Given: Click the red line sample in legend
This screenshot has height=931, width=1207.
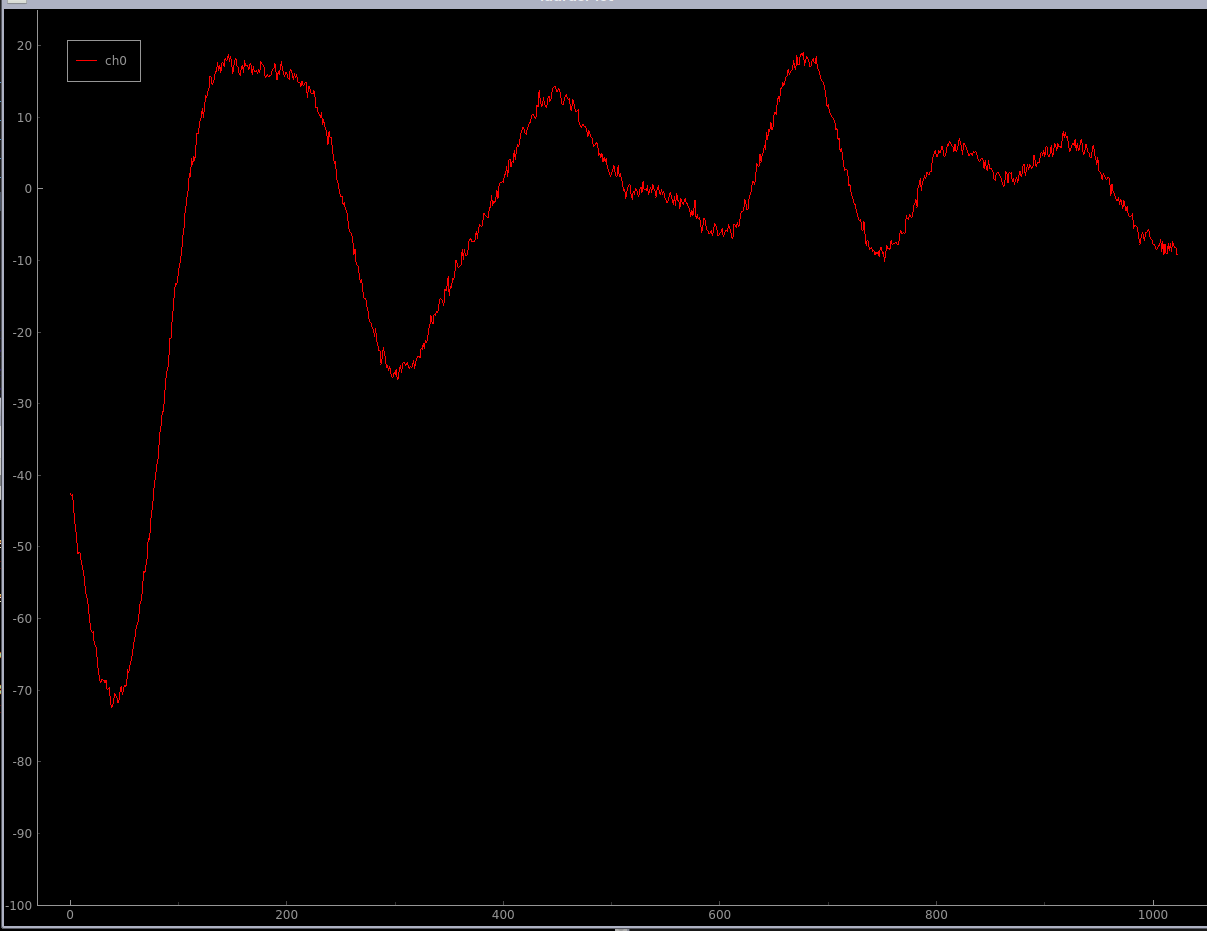Looking at the screenshot, I should tap(87, 61).
